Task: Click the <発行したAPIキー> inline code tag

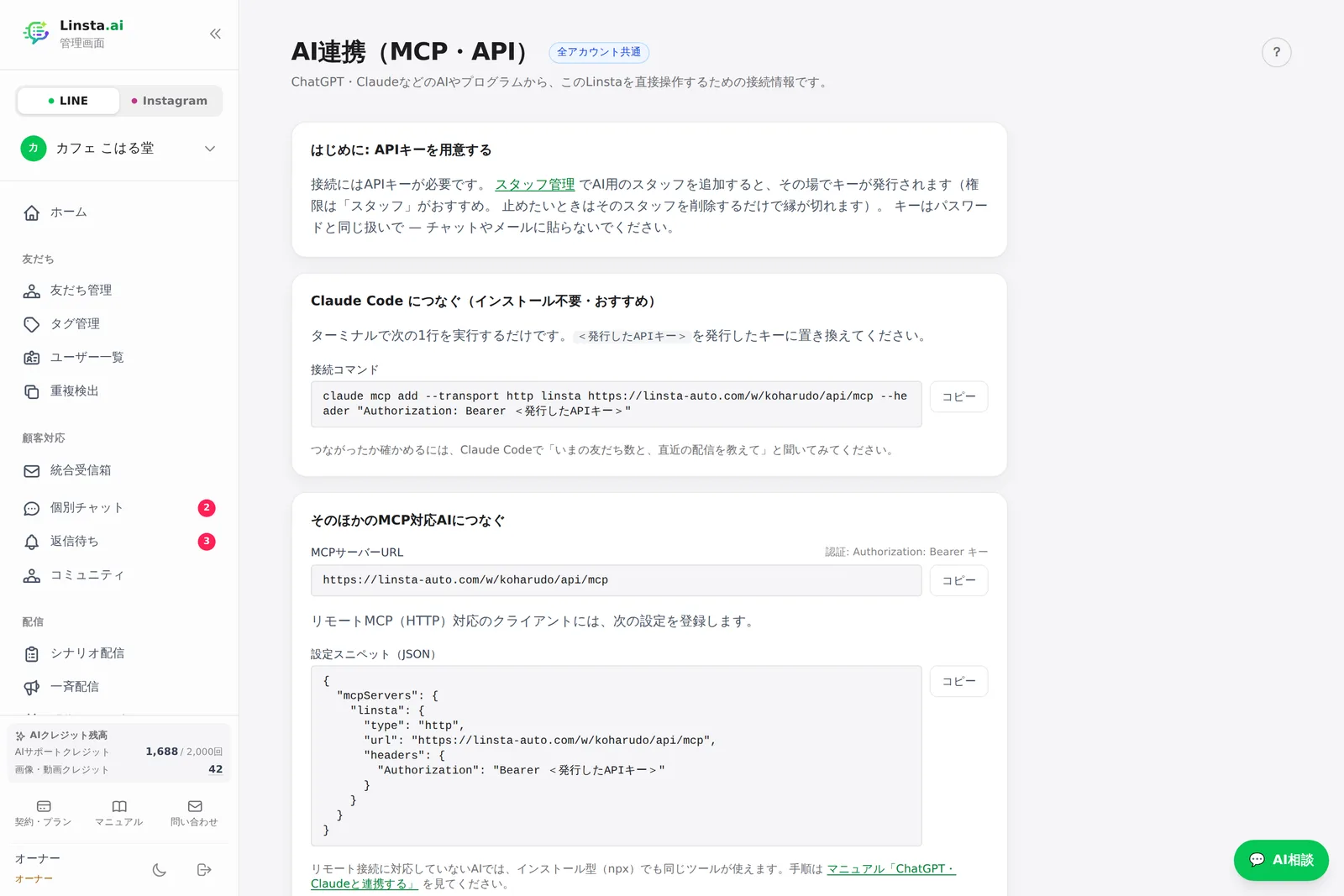Action: click(632, 336)
